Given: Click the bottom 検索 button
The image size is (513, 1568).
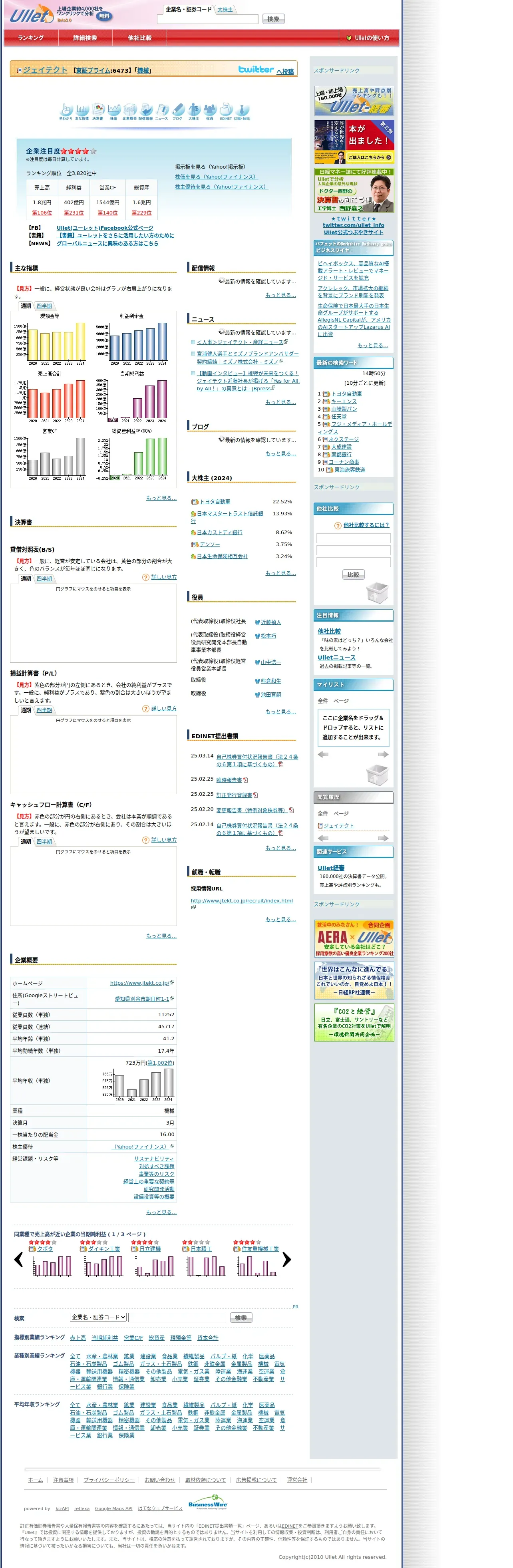Looking at the screenshot, I should pyautogui.click(x=241, y=1317).
